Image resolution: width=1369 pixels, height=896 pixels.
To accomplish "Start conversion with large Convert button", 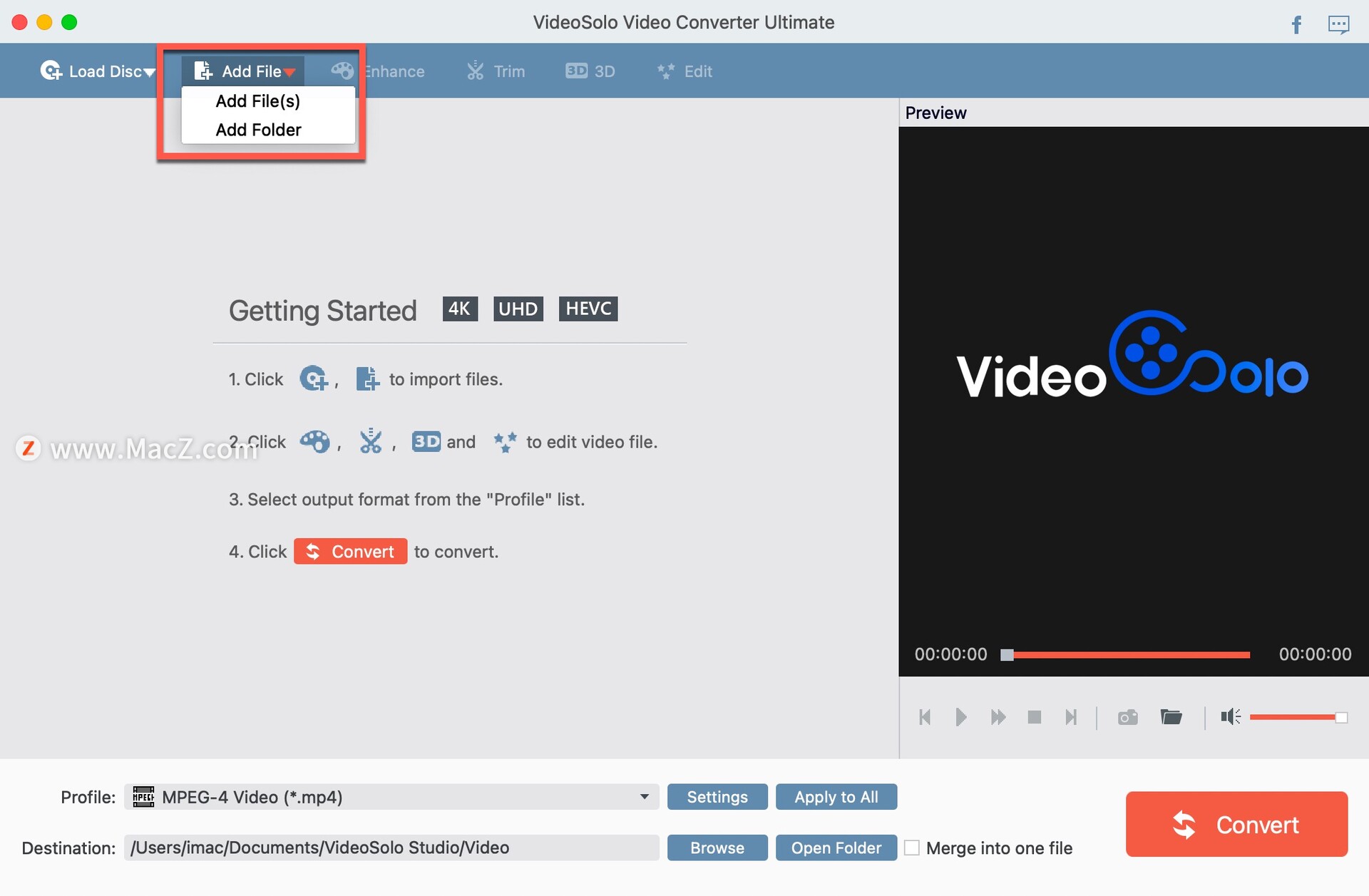I will (x=1236, y=824).
